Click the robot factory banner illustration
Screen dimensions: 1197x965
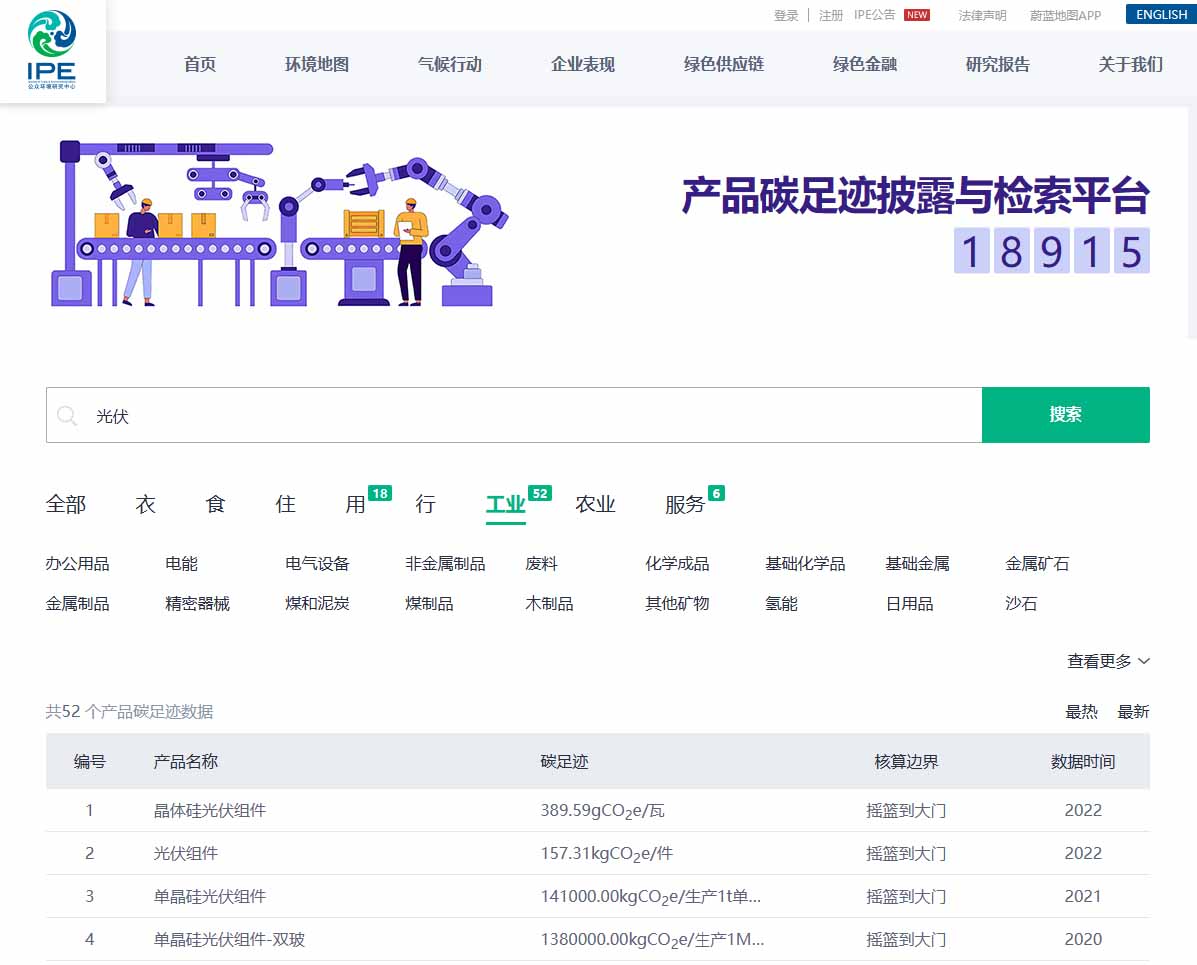(279, 223)
